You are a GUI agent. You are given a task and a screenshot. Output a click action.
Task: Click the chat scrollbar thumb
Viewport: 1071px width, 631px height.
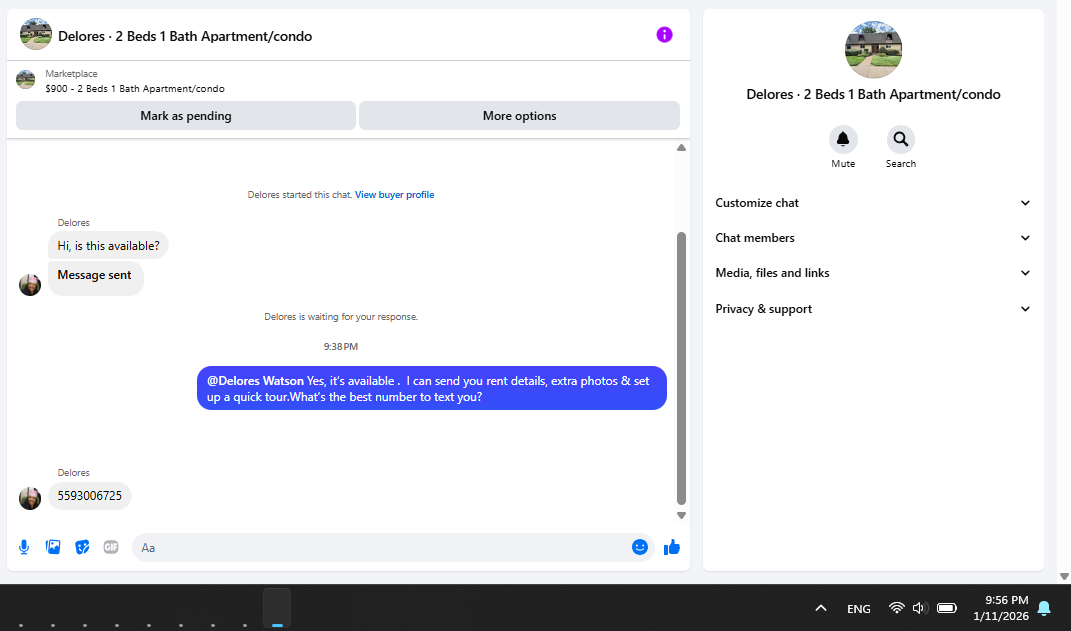click(x=681, y=368)
